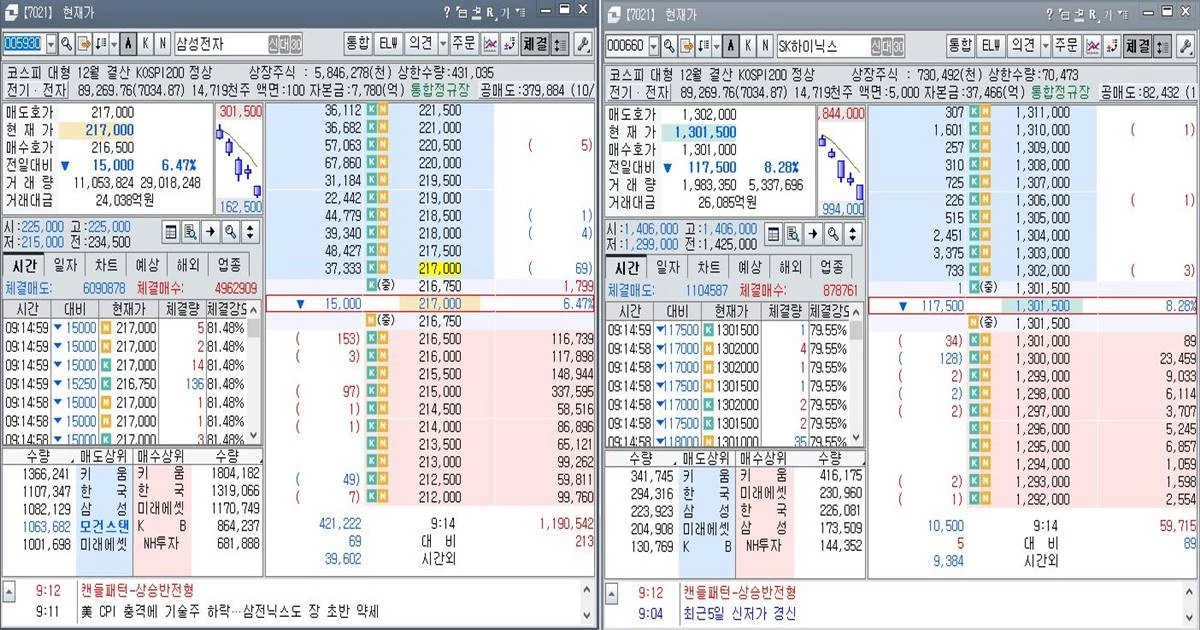Expand the dropdown arrow beside 의견 in the SK하이닉스 window
Screen dimensions: 1200x630
pos(1046,45)
